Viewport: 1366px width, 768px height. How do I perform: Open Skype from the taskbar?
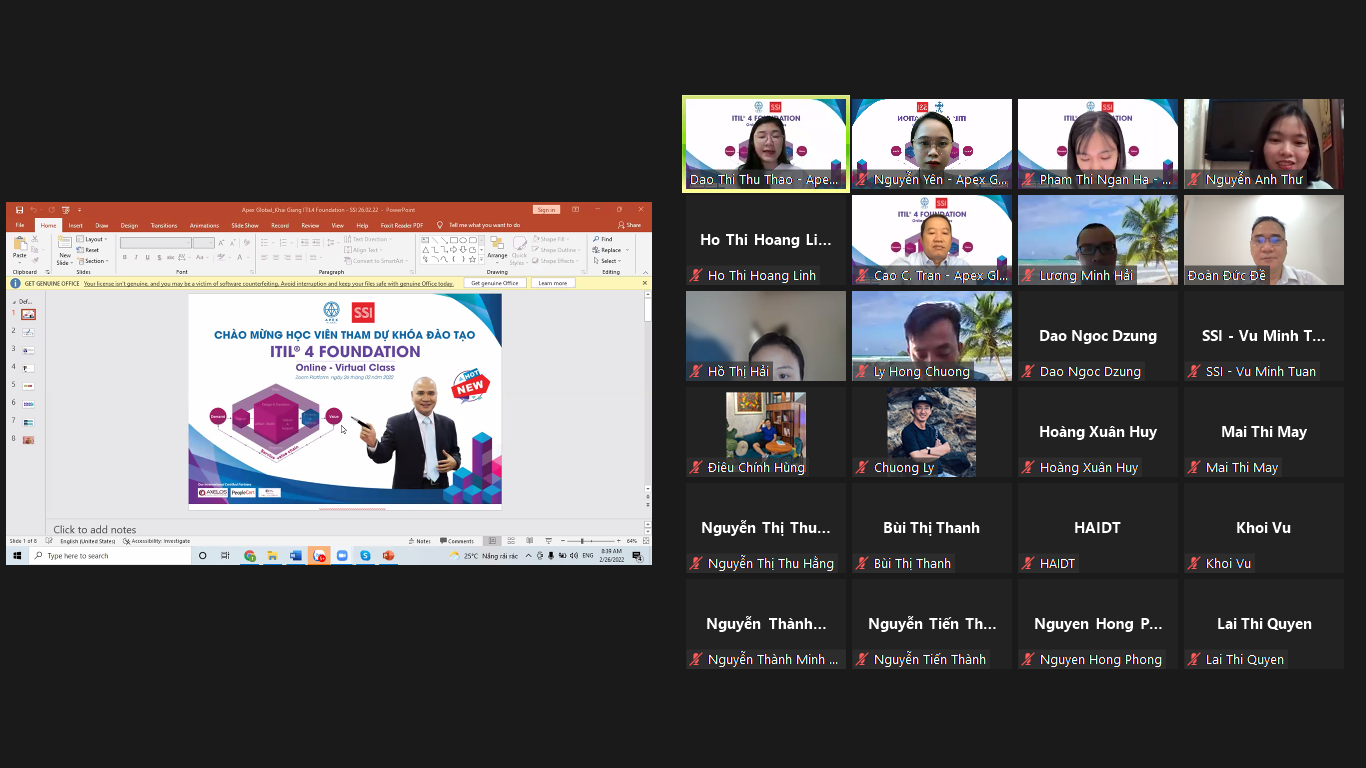365,556
